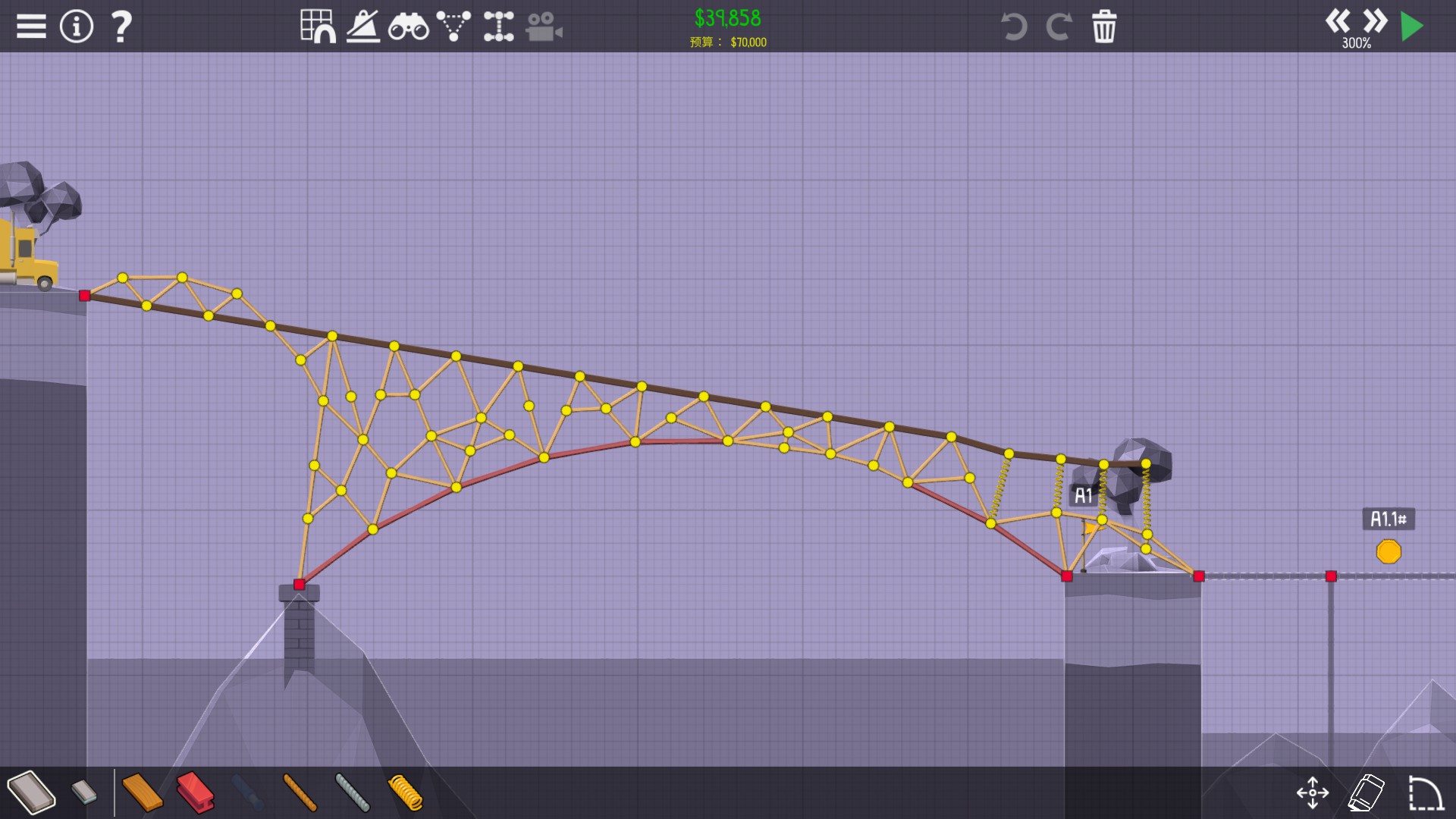Viewport: 1456px width, 819px height.
Task: Select the road material
Action: click(31, 792)
